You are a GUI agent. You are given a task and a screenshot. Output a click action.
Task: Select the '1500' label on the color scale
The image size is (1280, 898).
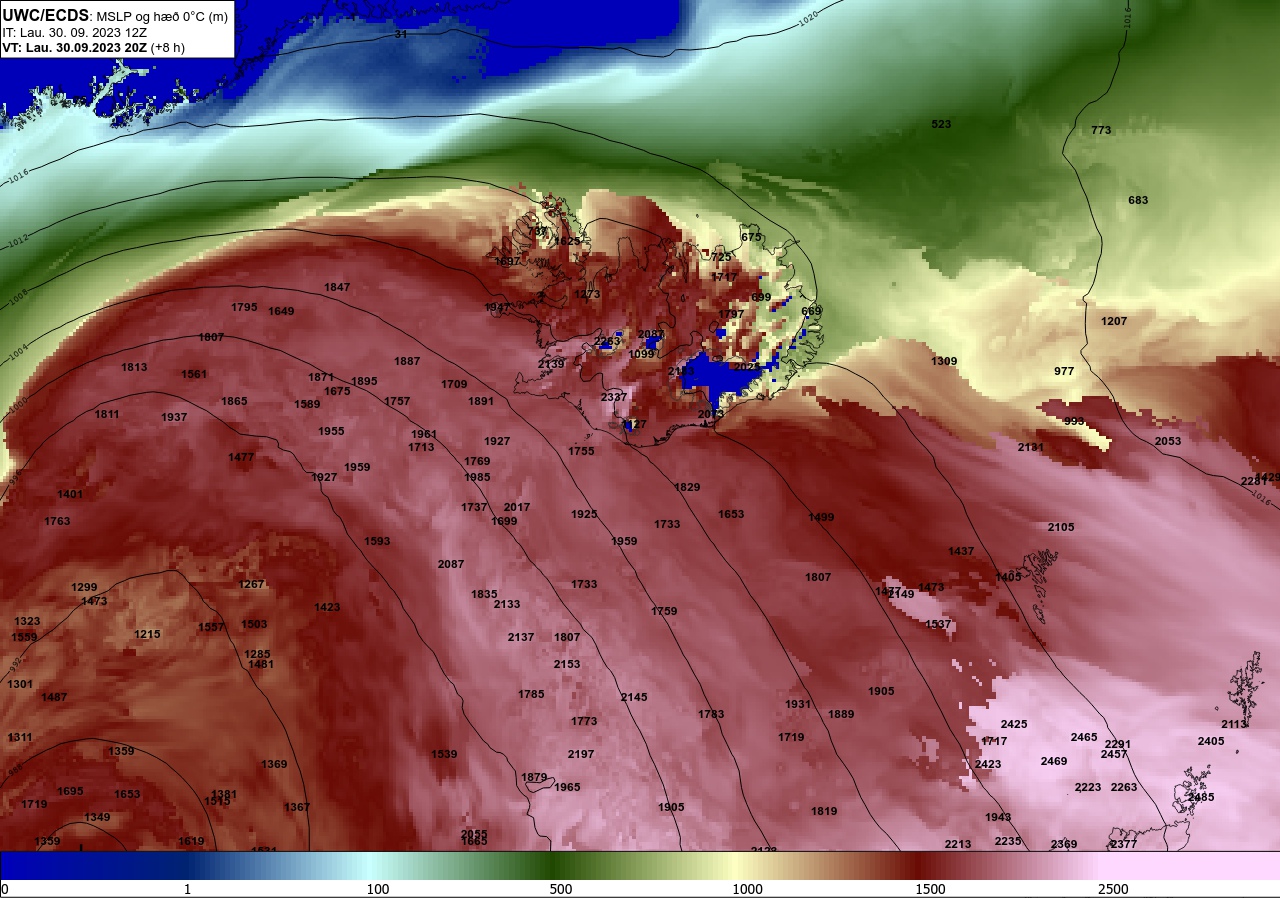click(930, 889)
